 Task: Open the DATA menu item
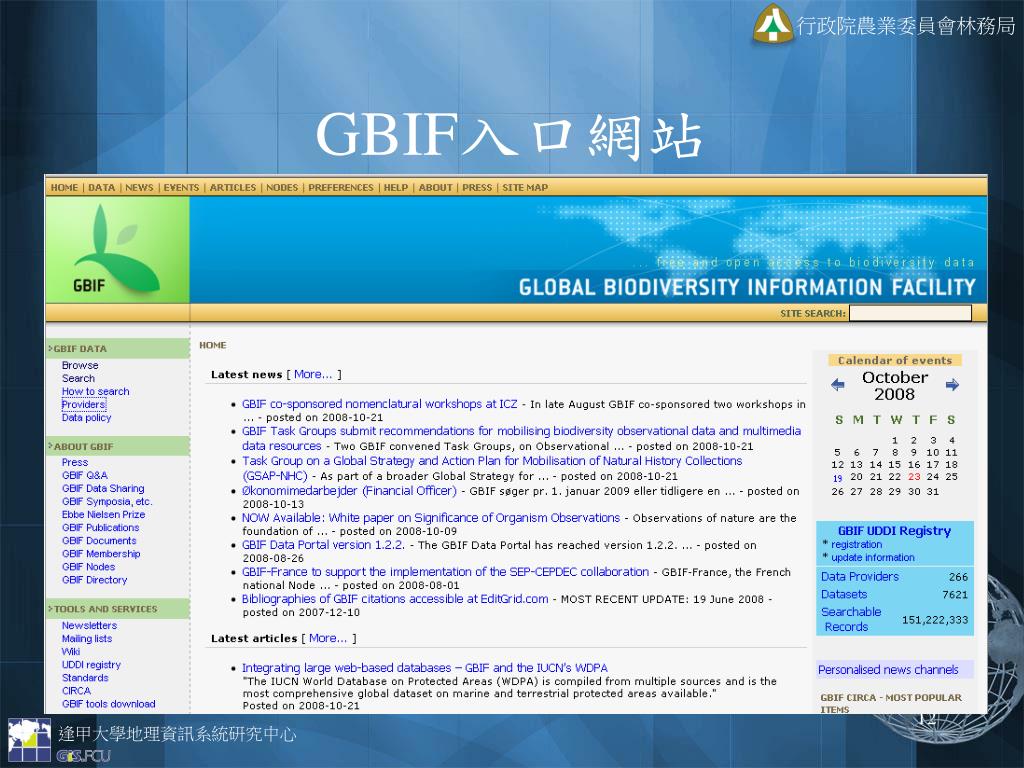[x=101, y=187]
